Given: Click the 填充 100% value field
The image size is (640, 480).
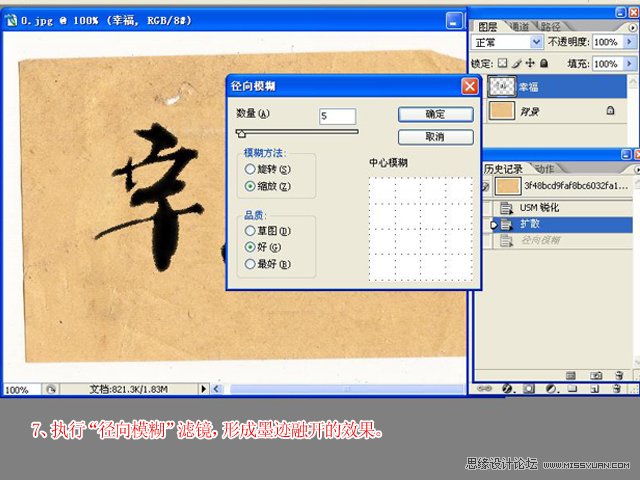Looking at the screenshot, I should tap(607, 64).
